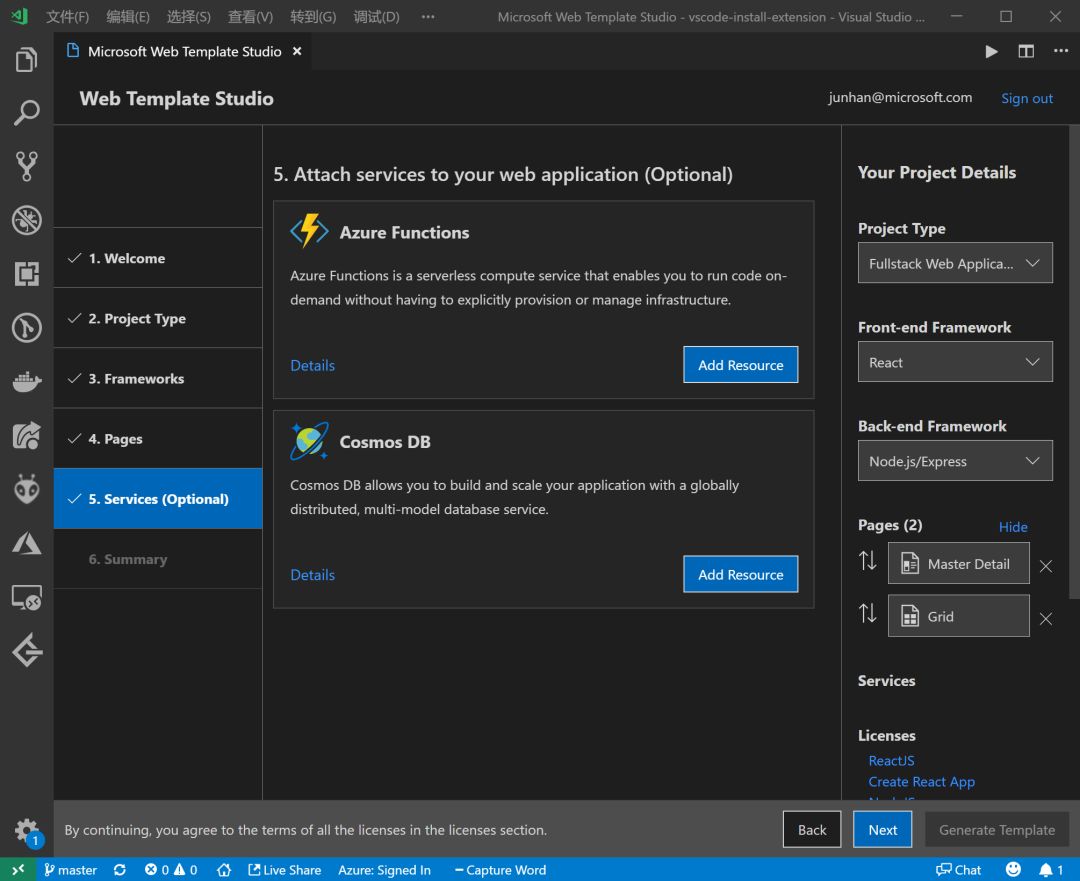Click errors and warnings count in status bar
This screenshot has width=1080, height=881.
click(x=171, y=870)
